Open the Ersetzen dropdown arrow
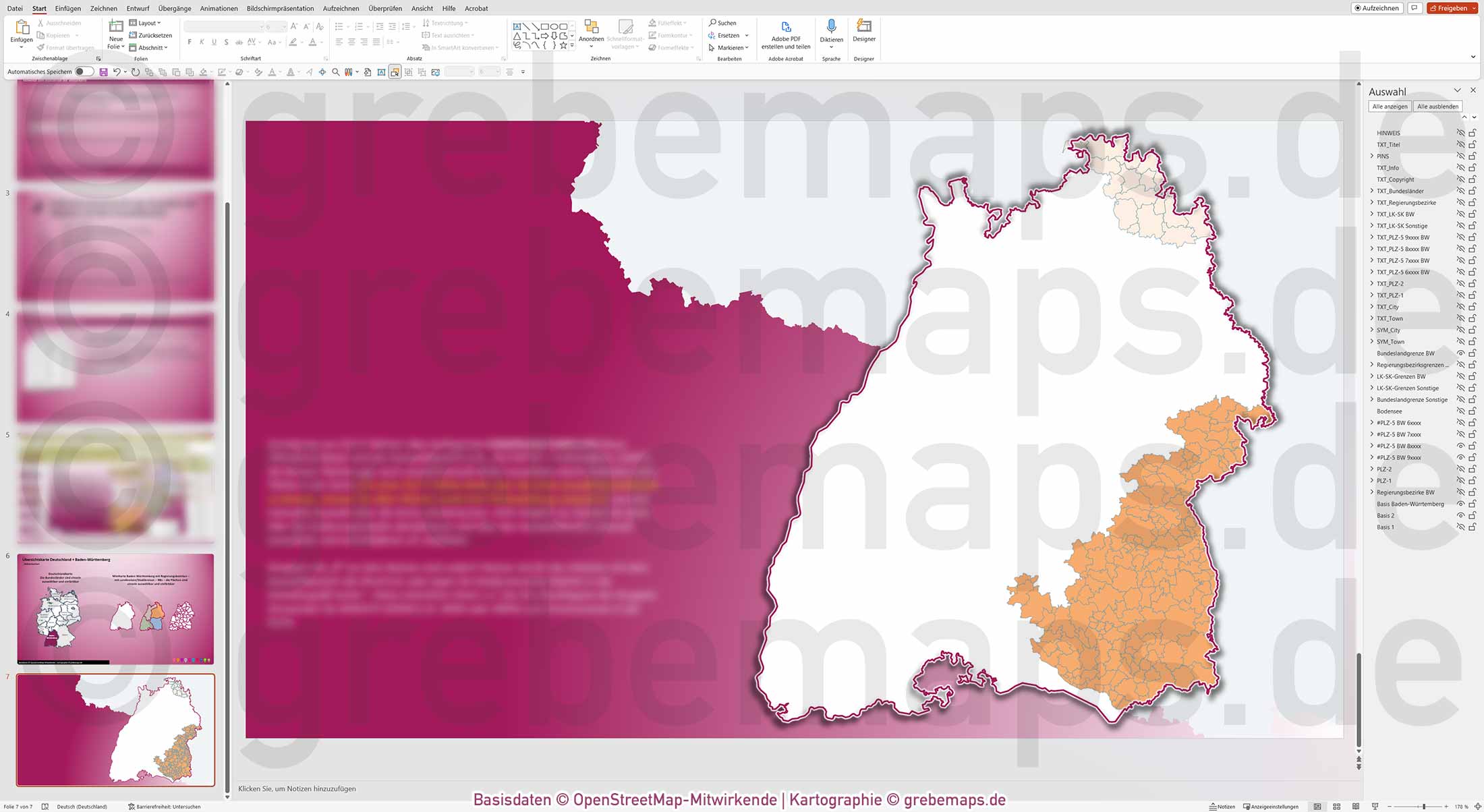 pyautogui.click(x=746, y=35)
